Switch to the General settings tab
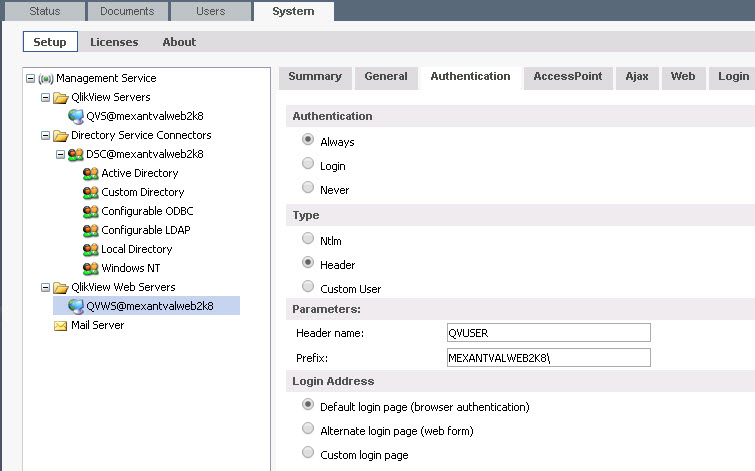The height and width of the screenshot is (471, 755). (x=386, y=77)
